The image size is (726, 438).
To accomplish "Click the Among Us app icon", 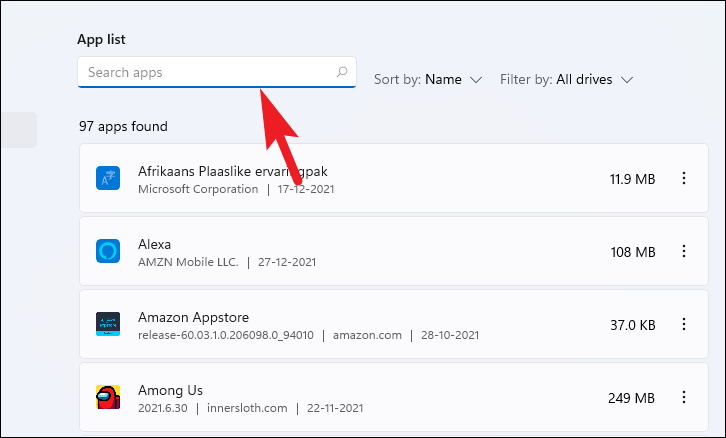I will click(x=108, y=396).
